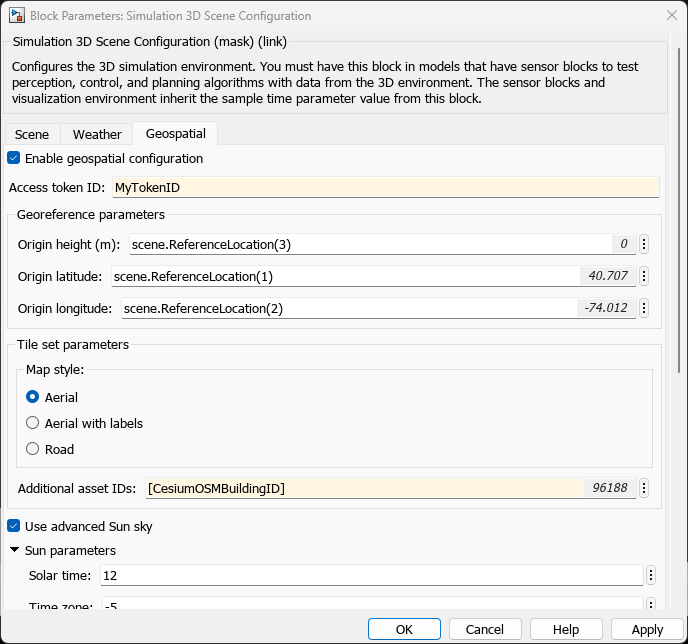Switch to the Scene tab
The height and width of the screenshot is (644, 688).
click(x=32, y=134)
